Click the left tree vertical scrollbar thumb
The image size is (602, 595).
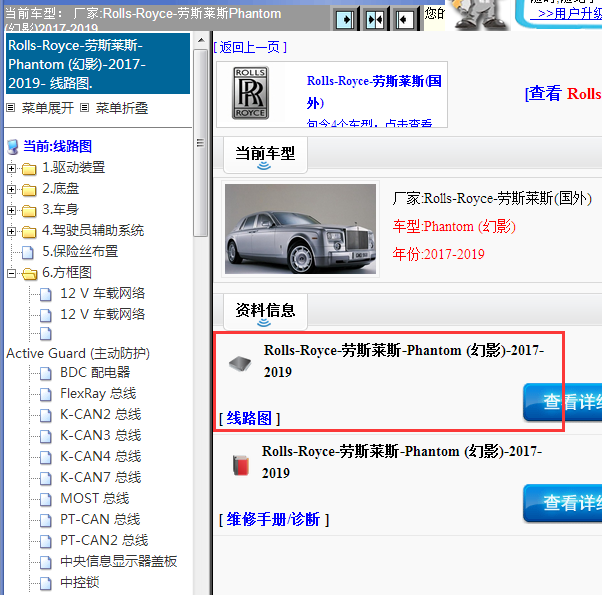coord(201,143)
